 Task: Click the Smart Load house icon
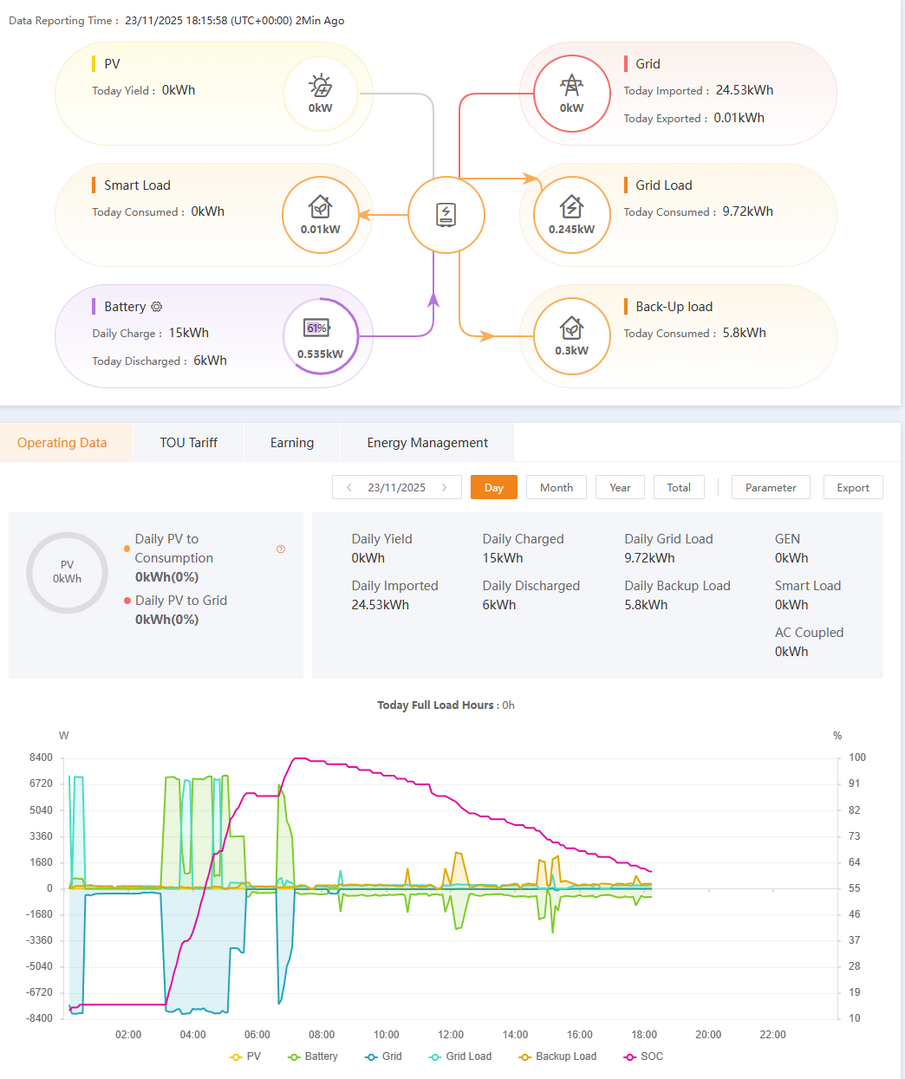pyautogui.click(x=320, y=207)
